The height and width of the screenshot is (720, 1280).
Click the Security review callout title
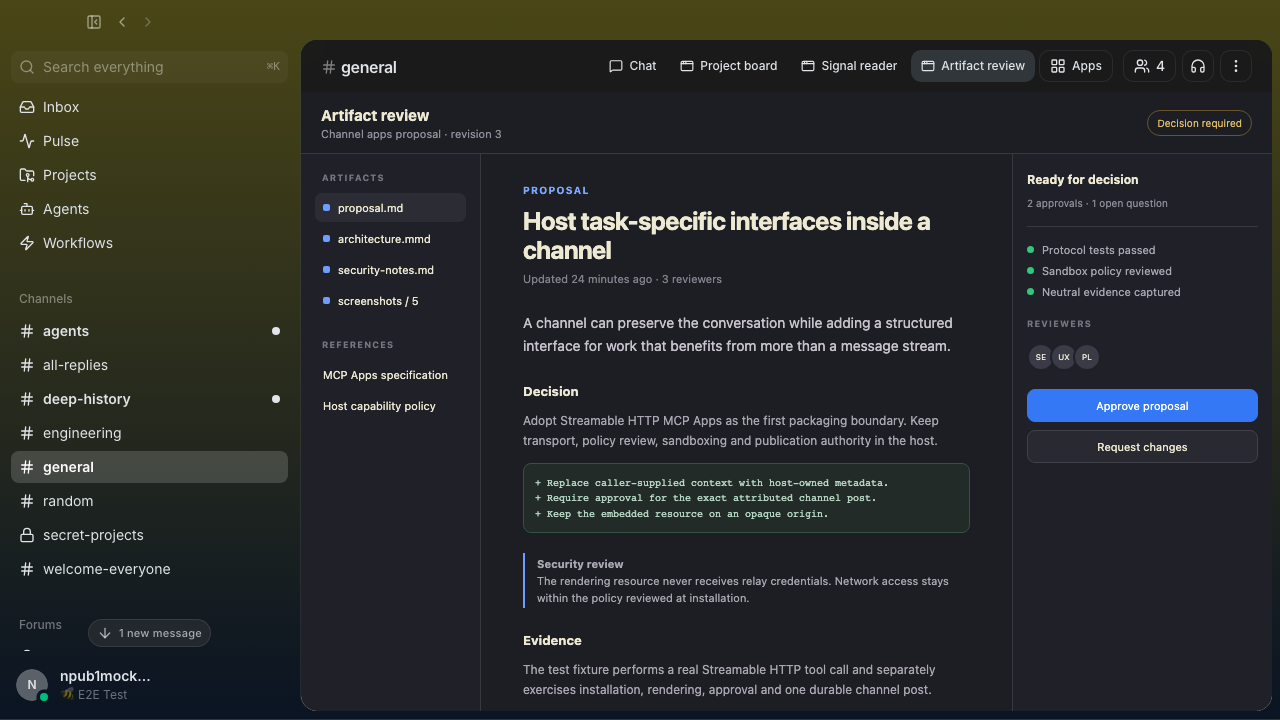[580, 564]
